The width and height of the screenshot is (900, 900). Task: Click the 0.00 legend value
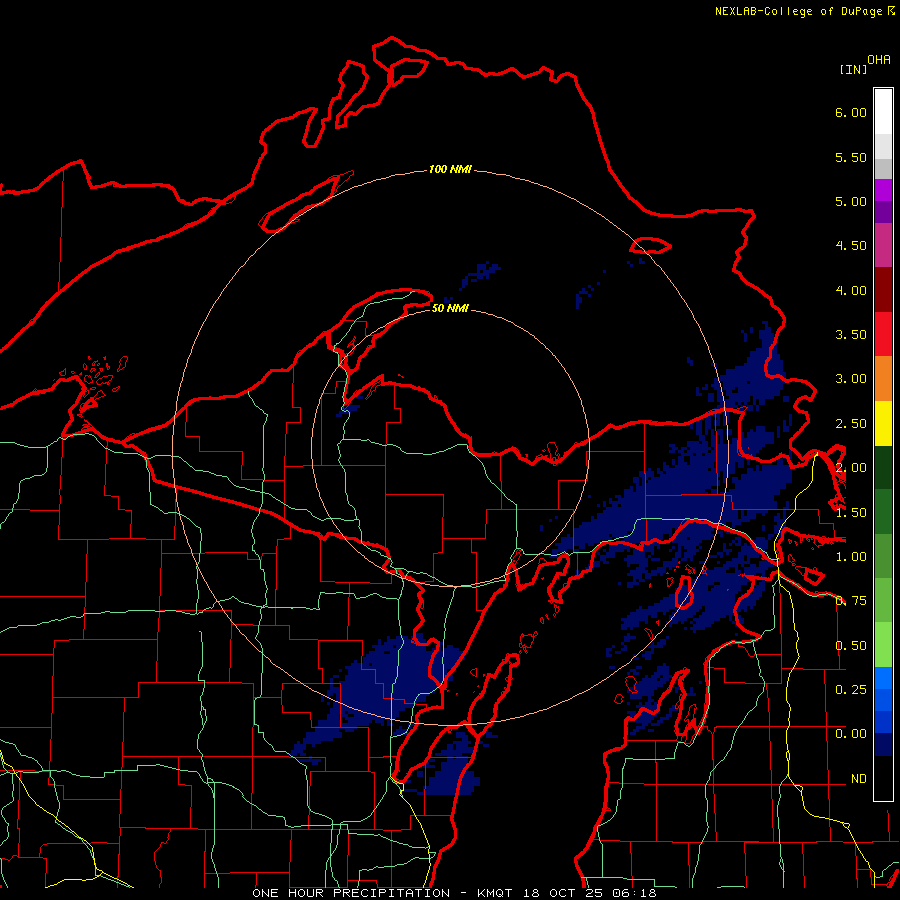(x=851, y=734)
